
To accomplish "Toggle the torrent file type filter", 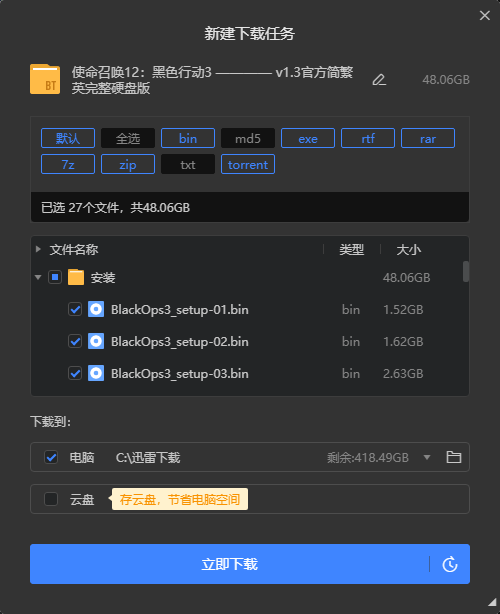I will [248, 164].
